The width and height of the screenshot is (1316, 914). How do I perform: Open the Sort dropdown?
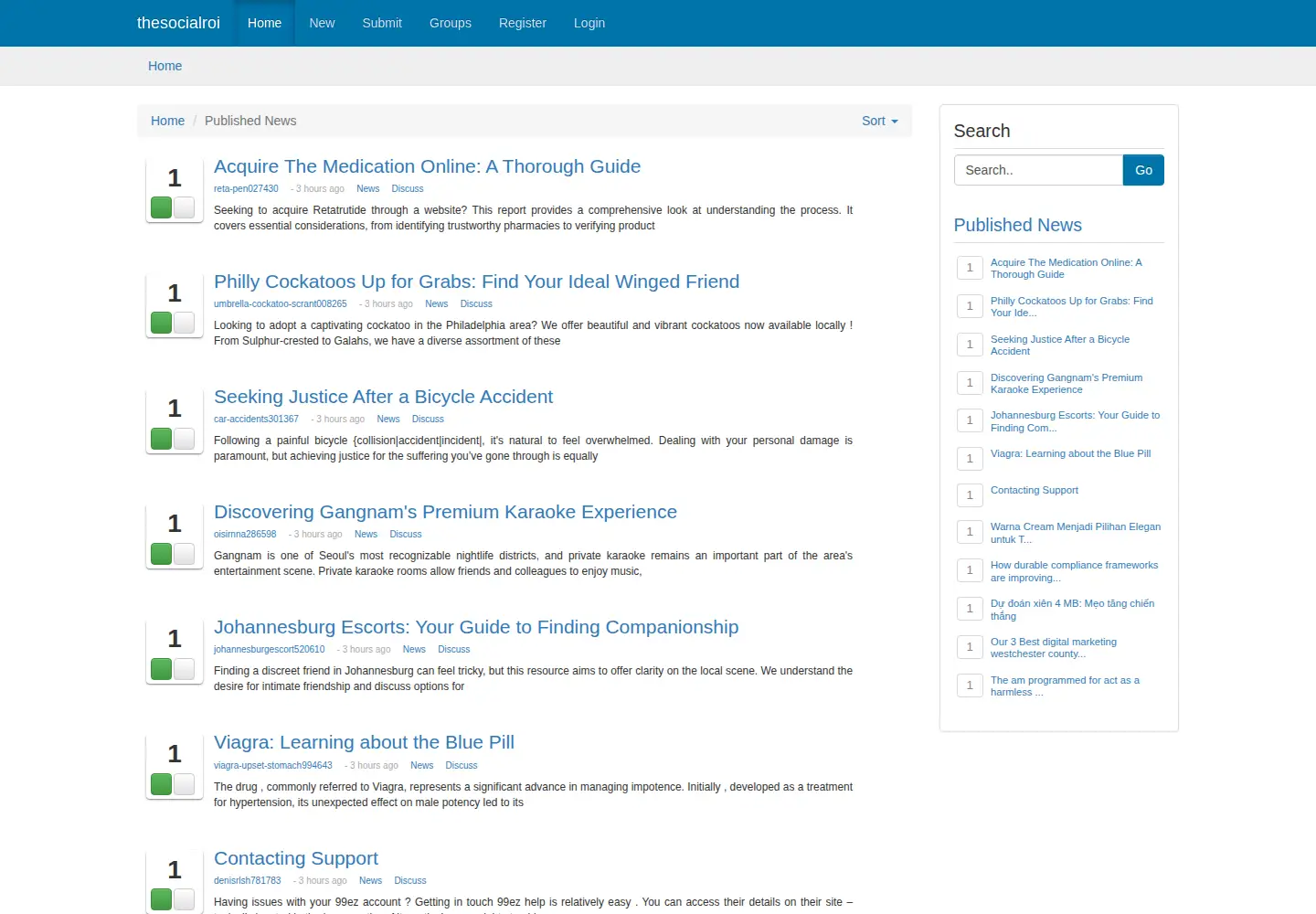tap(879, 121)
